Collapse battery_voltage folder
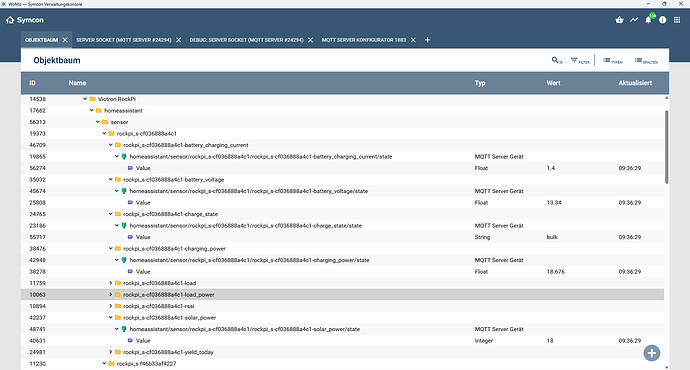690x370 pixels. click(110, 180)
